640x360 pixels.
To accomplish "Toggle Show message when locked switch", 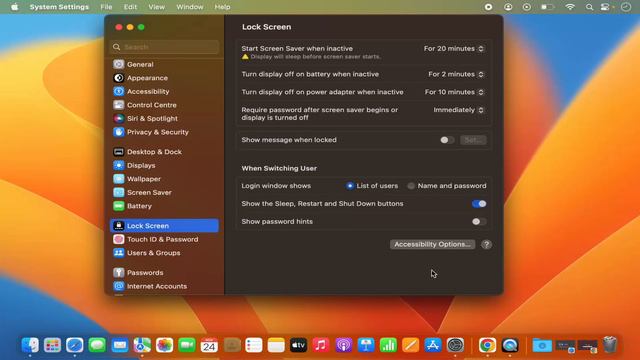I will (x=447, y=140).
